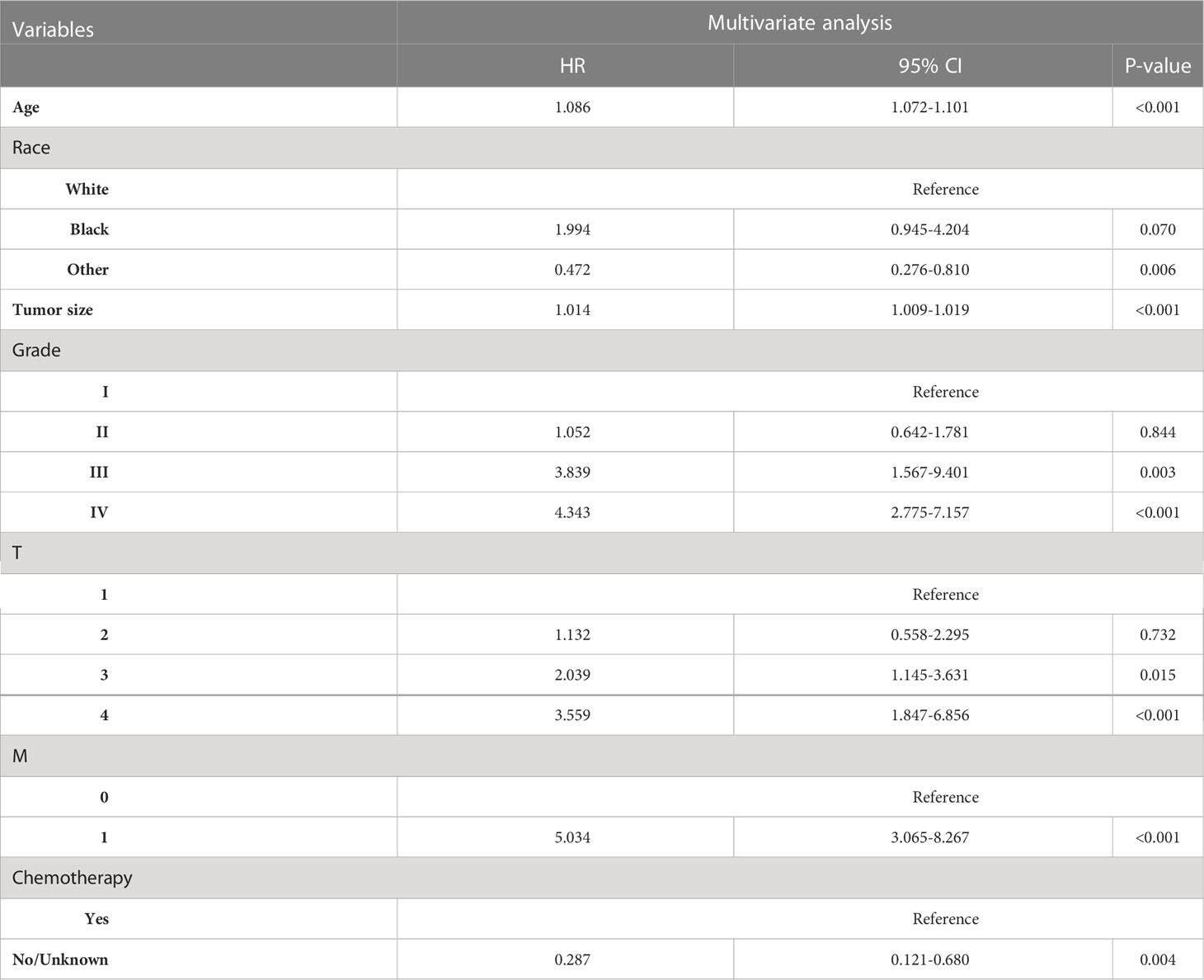Click CI value 1.567-9.401

(929, 473)
